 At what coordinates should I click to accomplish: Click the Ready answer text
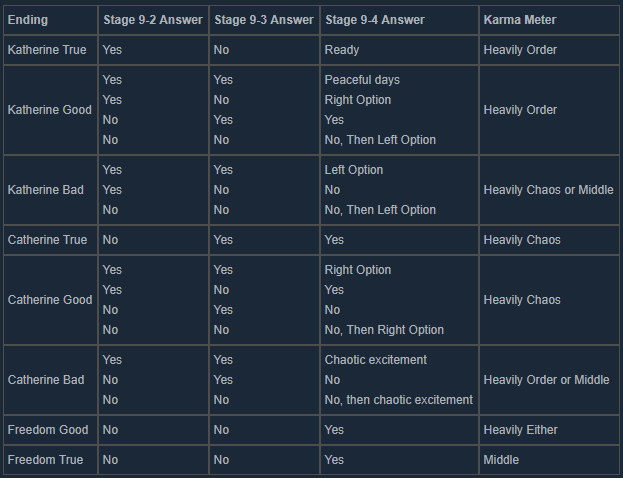(342, 50)
